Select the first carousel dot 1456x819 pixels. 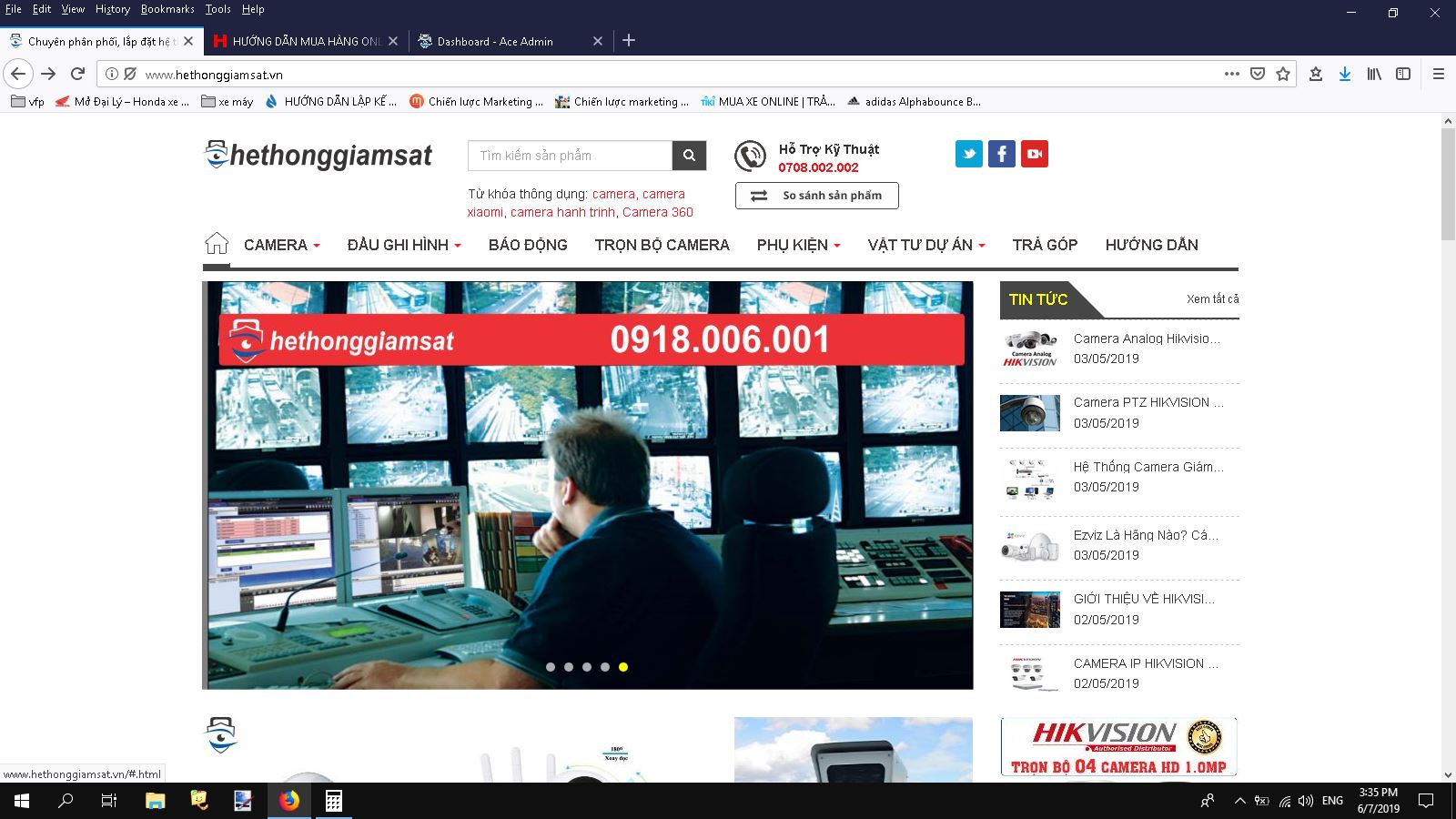pos(551,667)
